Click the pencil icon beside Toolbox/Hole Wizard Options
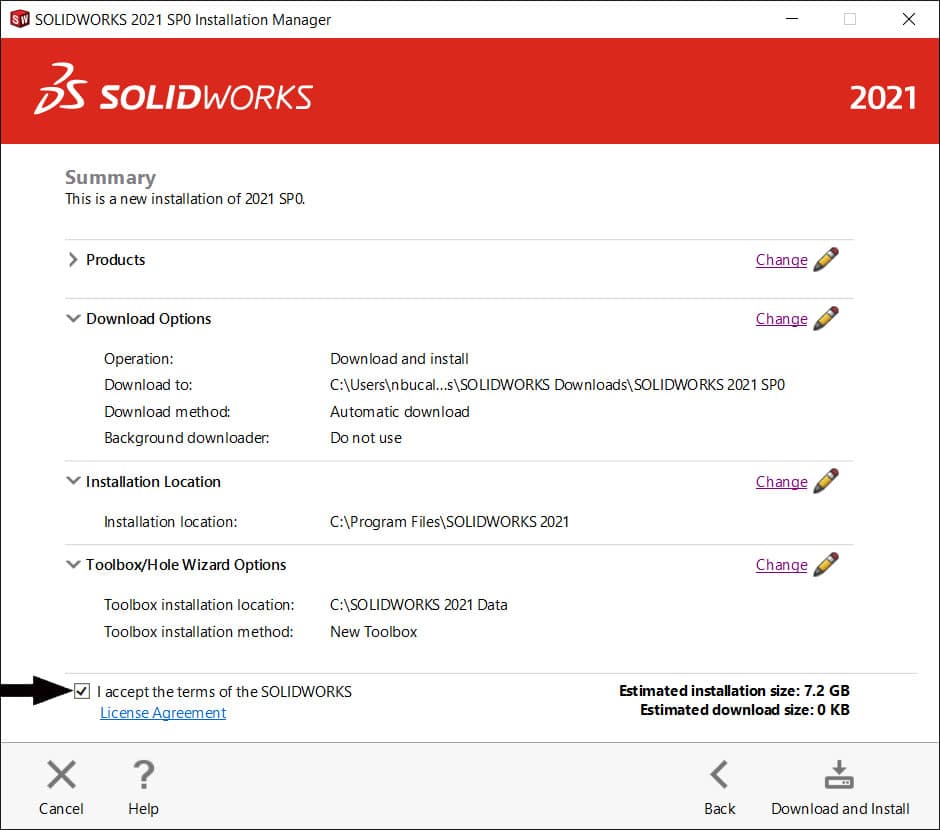This screenshot has width=940, height=830. tap(827, 565)
